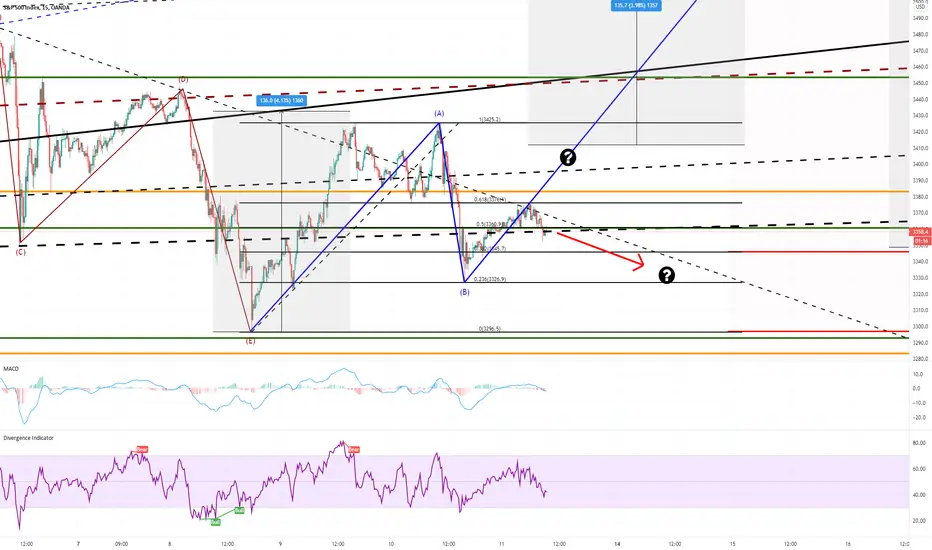This screenshot has width=932, height=550.
Task: Click the Fib level label 1(3425.2)
Action: pyautogui.click(x=489, y=120)
